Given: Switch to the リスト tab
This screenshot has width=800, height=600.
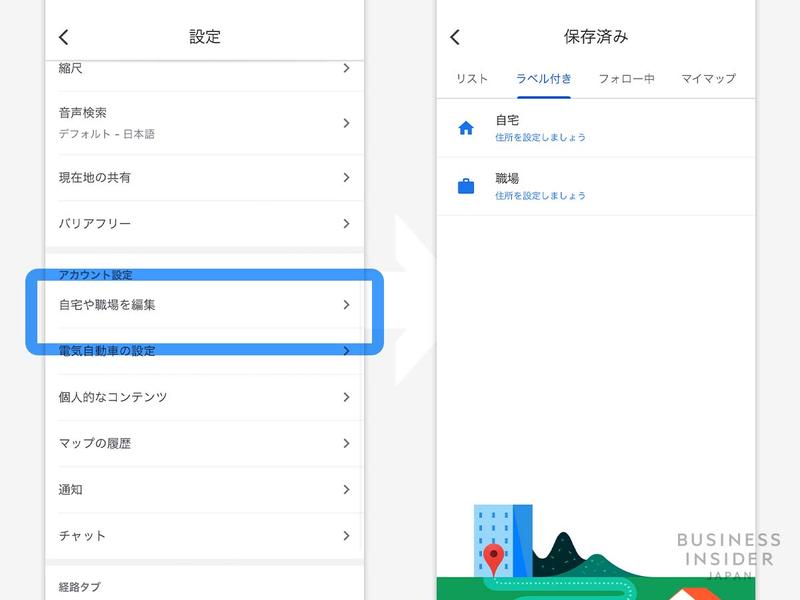Looking at the screenshot, I should click(x=471, y=78).
